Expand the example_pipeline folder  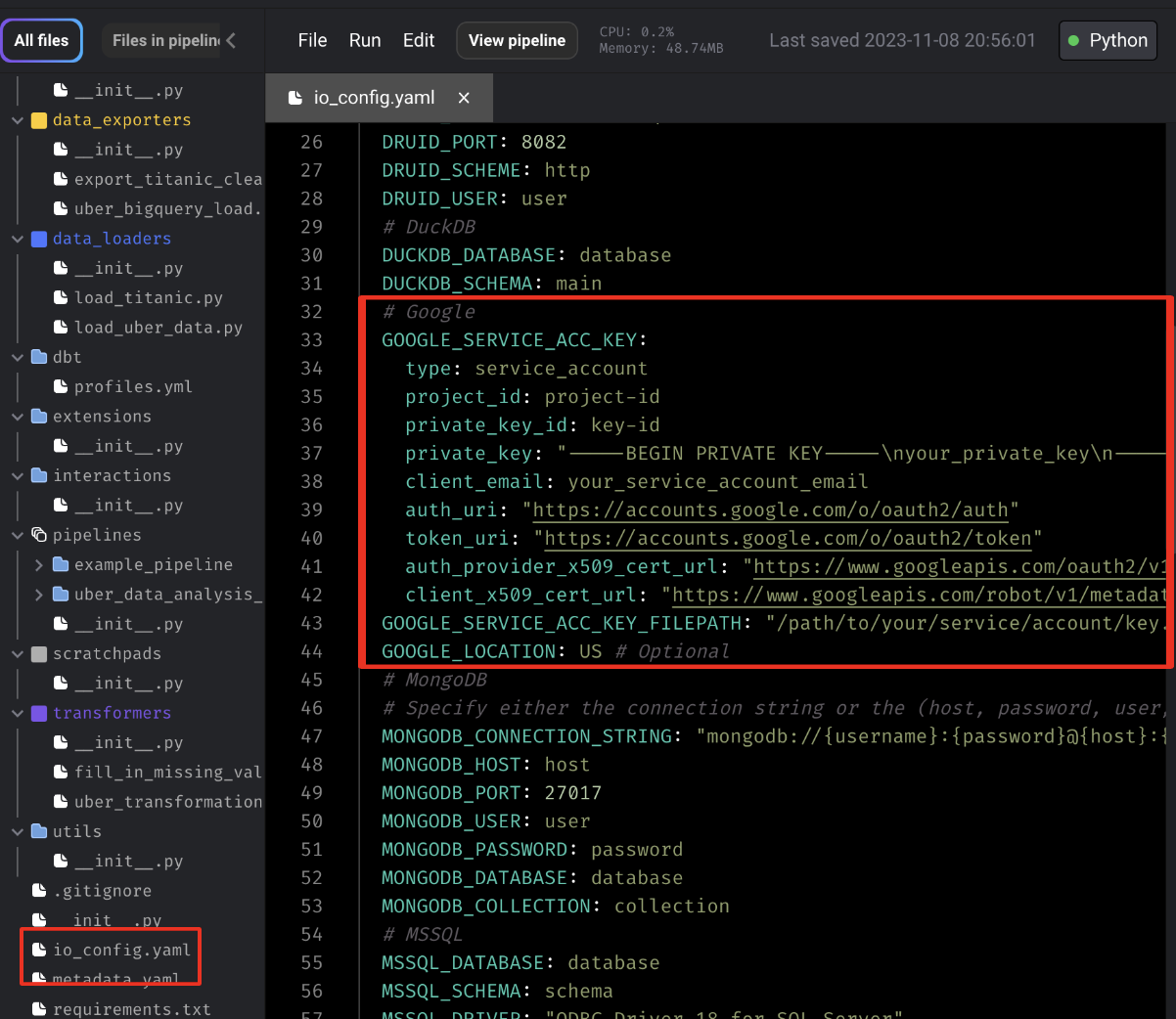38,565
